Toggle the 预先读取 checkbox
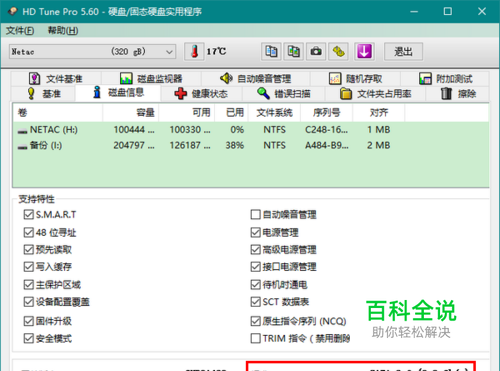The height and width of the screenshot is (371, 500). pos(29,249)
